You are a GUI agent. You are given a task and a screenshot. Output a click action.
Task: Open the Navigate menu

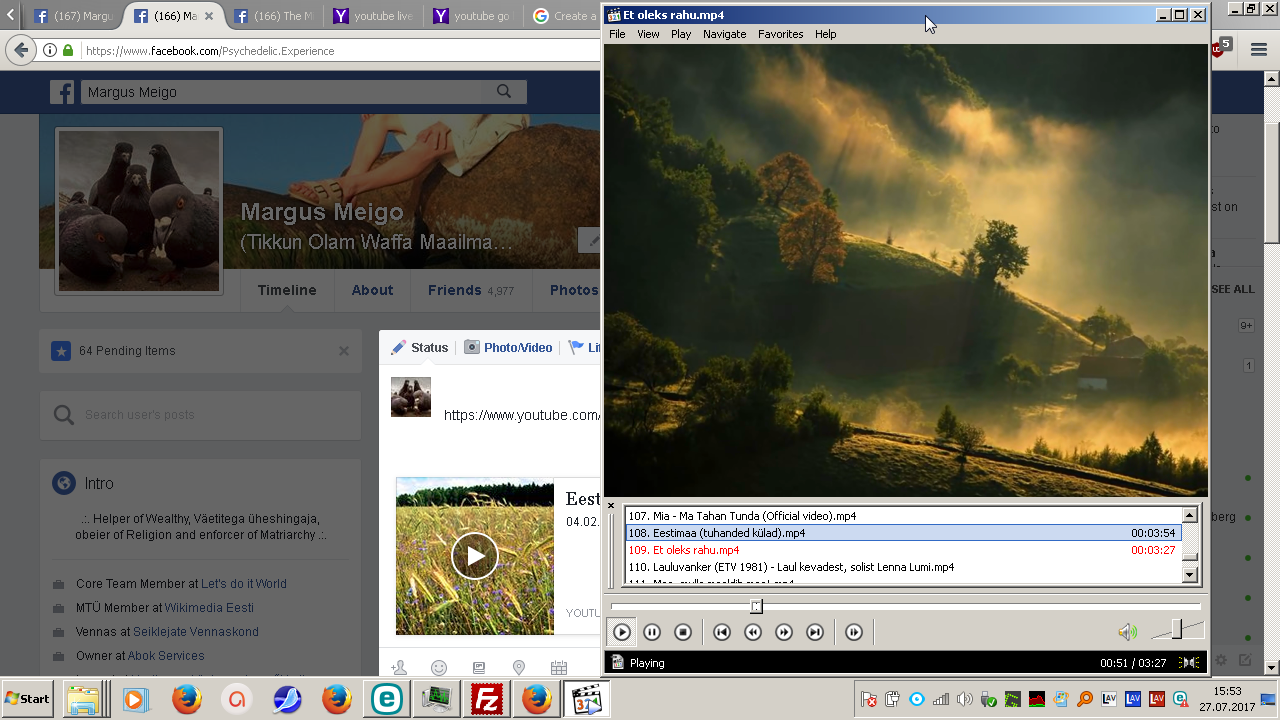pos(724,34)
